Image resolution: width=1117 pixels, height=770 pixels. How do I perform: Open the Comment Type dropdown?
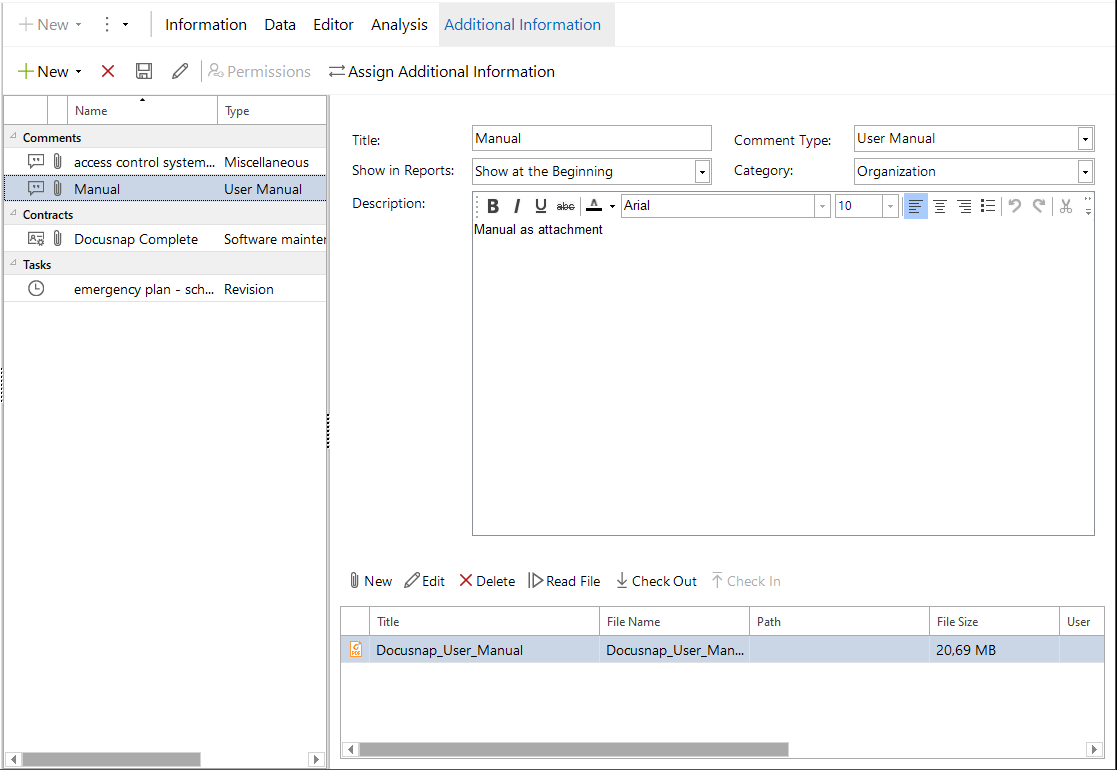tap(1085, 139)
